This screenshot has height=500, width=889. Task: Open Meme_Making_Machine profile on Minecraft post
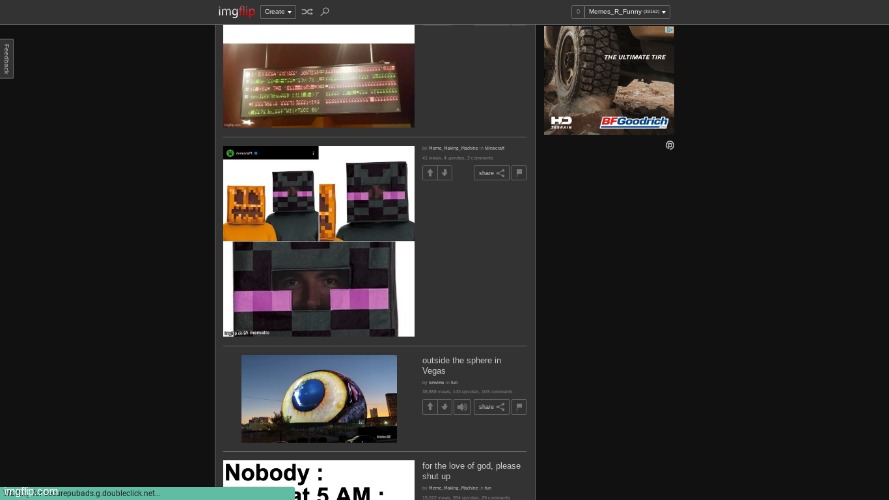(453, 149)
